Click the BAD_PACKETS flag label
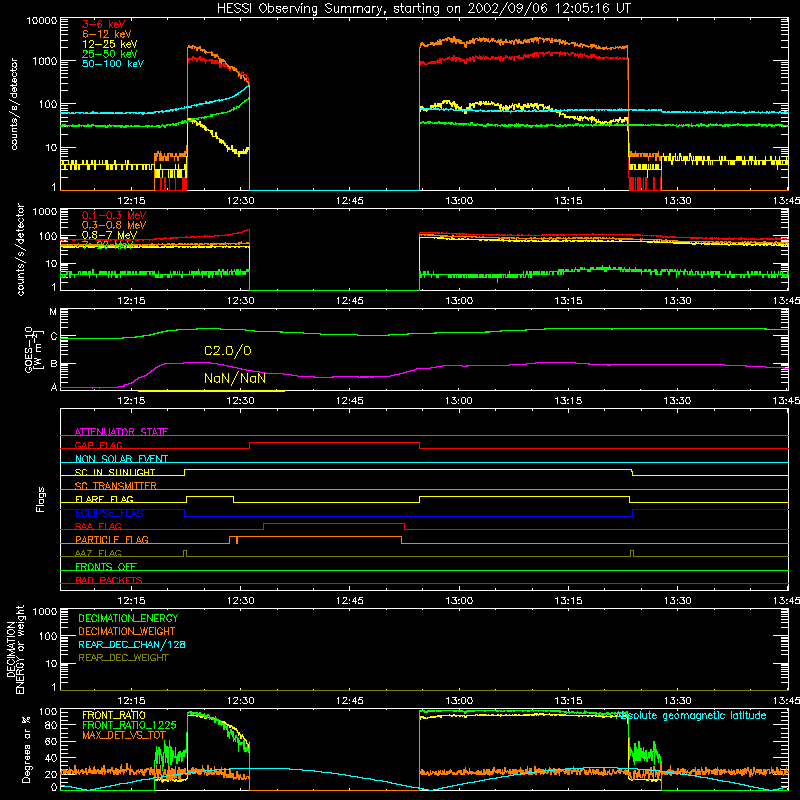 tap(109, 580)
